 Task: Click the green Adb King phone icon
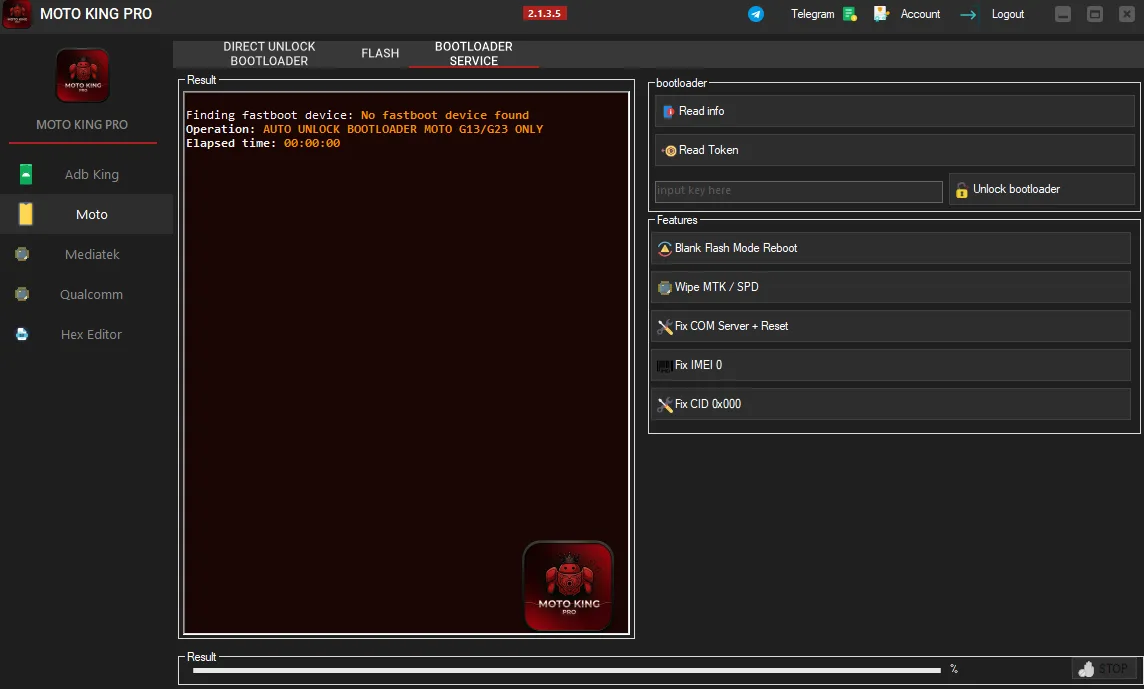coord(26,174)
